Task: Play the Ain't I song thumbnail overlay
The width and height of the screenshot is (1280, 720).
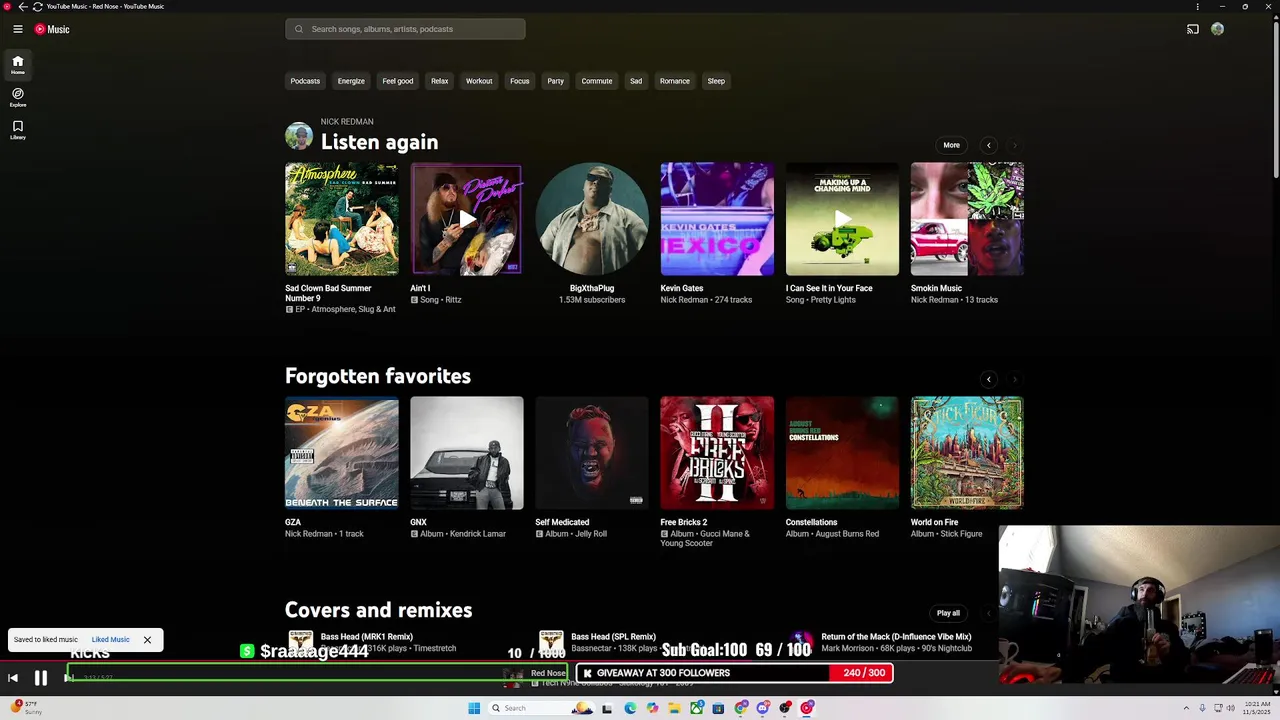Action: click(x=466, y=219)
